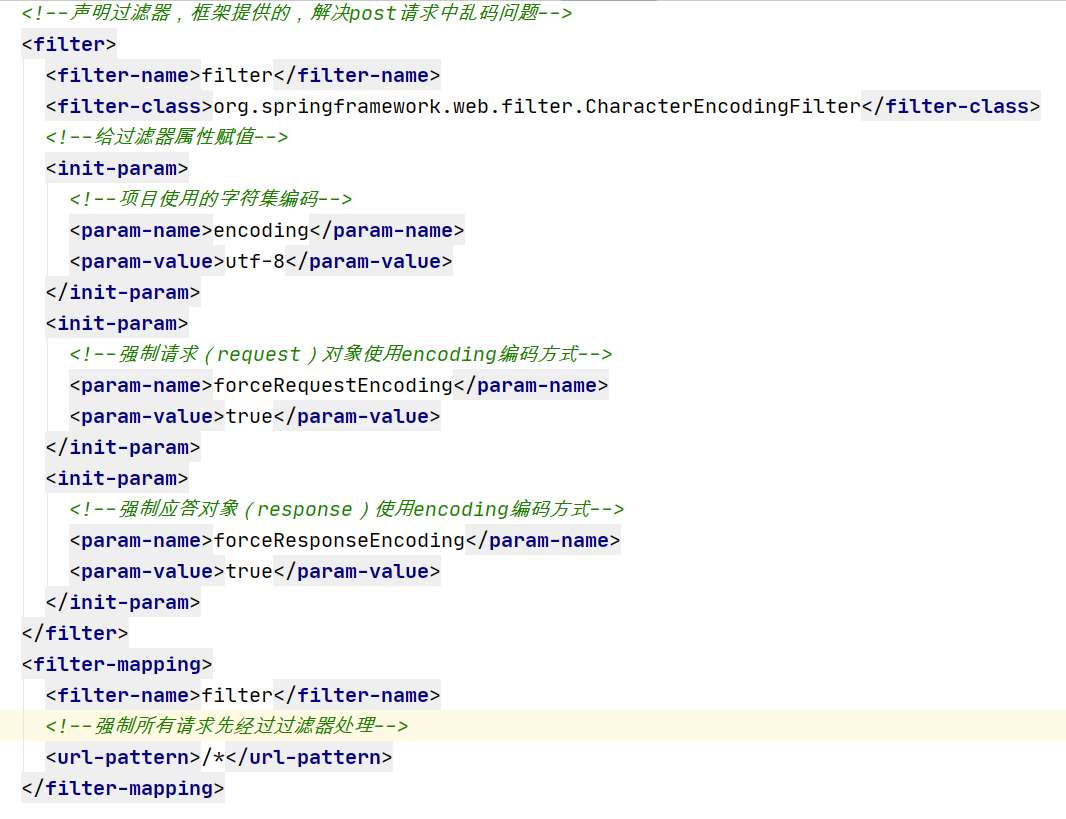This screenshot has height=819, width=1066.
Task: Click the class name org.springframework.web.filter.CharacterEncodingFilter
Action: pos(537,106)
